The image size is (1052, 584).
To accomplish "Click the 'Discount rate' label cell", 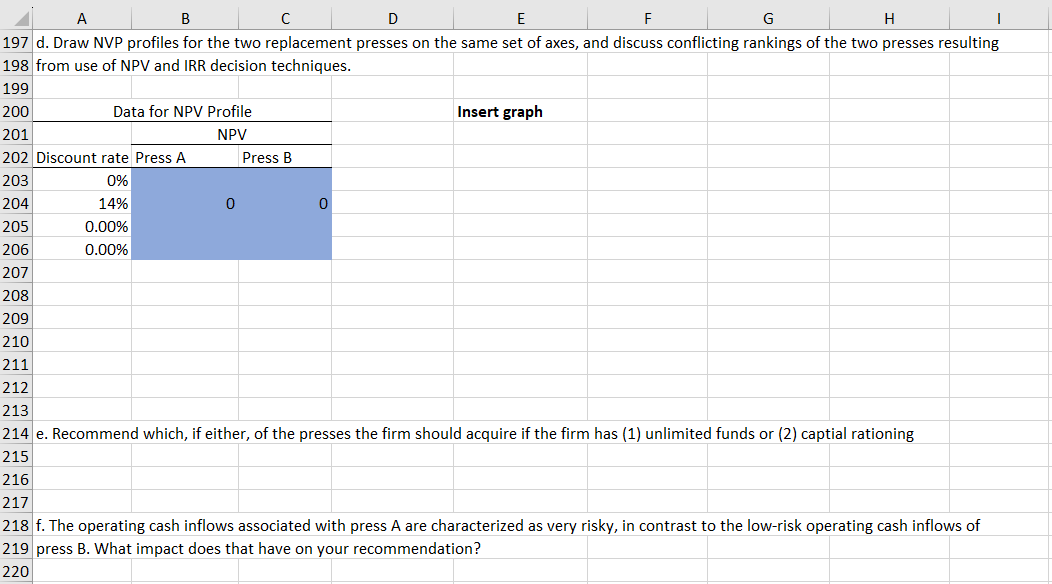I will (82, 157).
